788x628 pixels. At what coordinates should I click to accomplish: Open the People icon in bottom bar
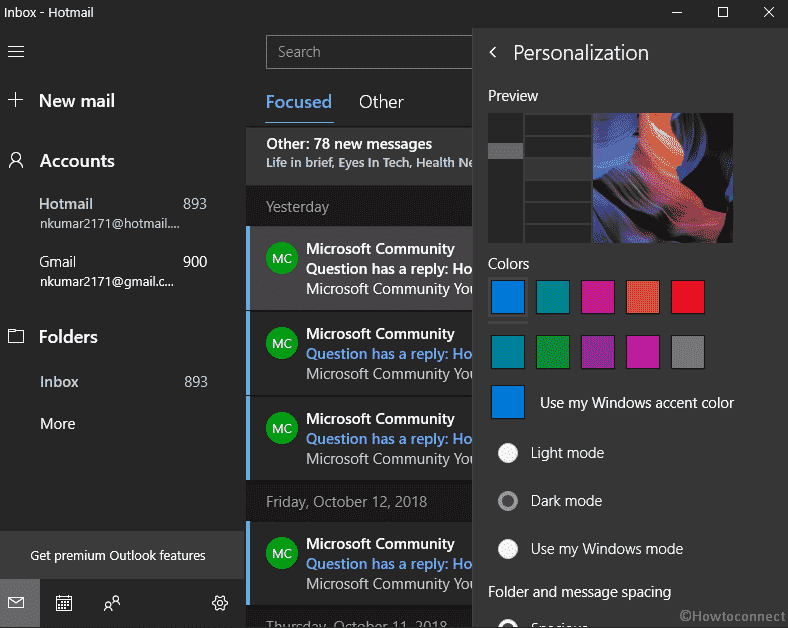[112, 603]
